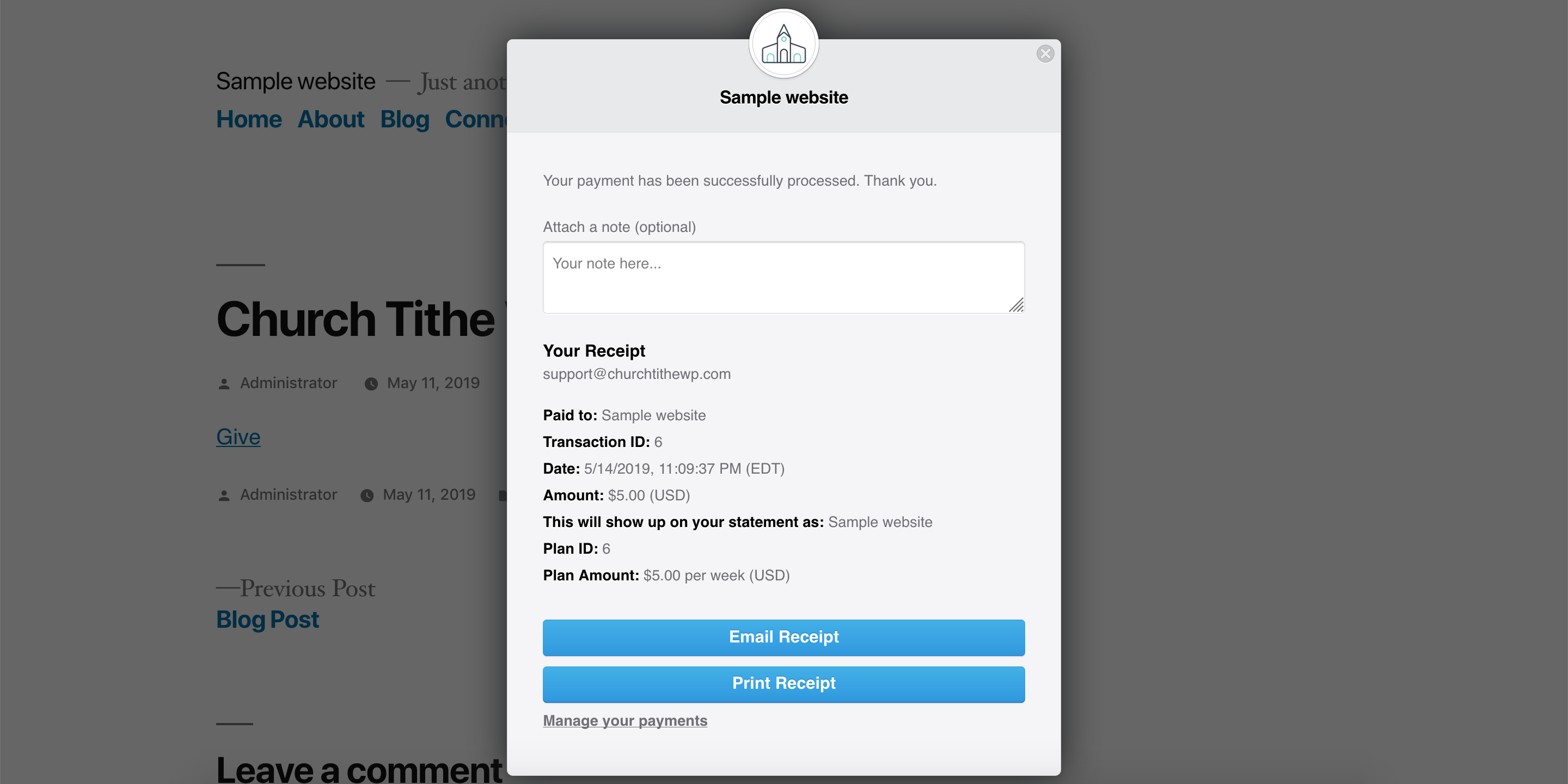The height and width of the screenshot is (784, 1568).
Task: Click support@churchtithewp.com email address
Action: click(637, 373)
